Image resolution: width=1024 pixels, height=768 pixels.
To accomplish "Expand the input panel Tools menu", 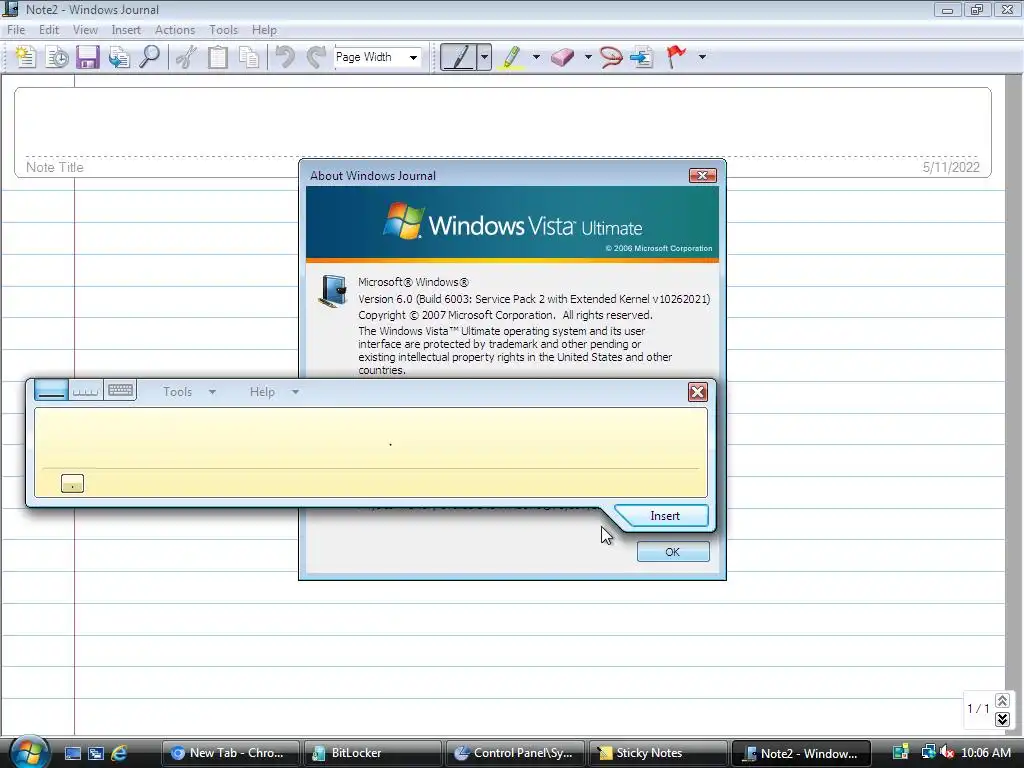I will coord(189,392).
